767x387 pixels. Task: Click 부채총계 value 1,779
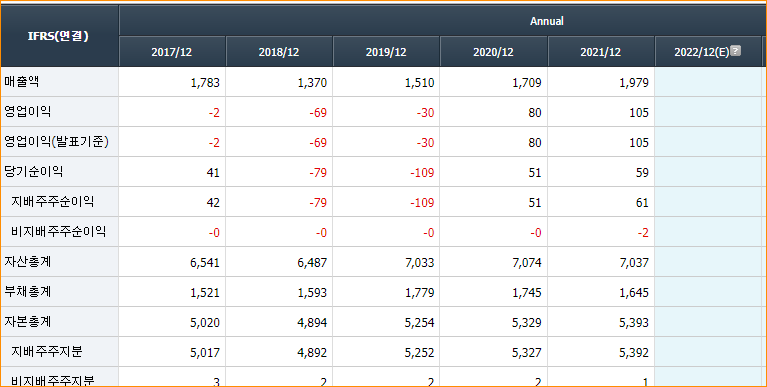point(419,293)
